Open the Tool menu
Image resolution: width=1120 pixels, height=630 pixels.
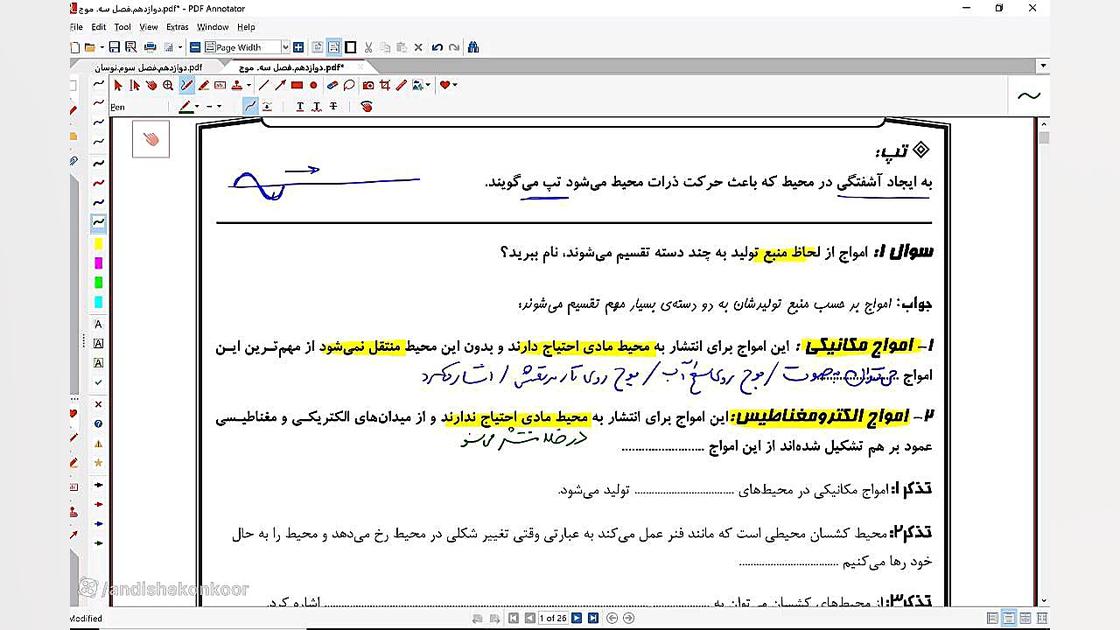pyautogui.click(x=123, y=27)
